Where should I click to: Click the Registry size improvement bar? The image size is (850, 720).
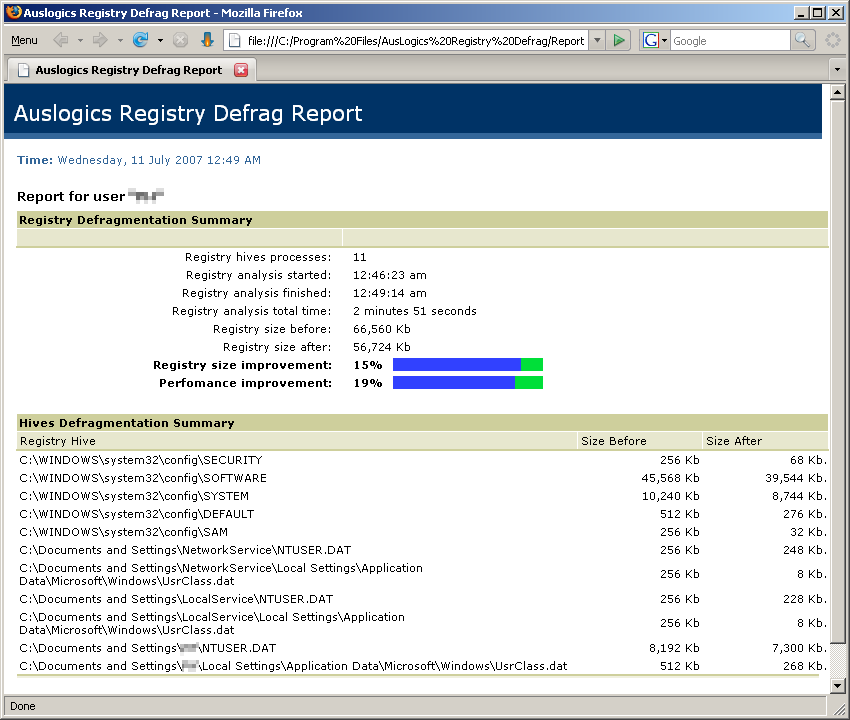click(x=468, y=365)
